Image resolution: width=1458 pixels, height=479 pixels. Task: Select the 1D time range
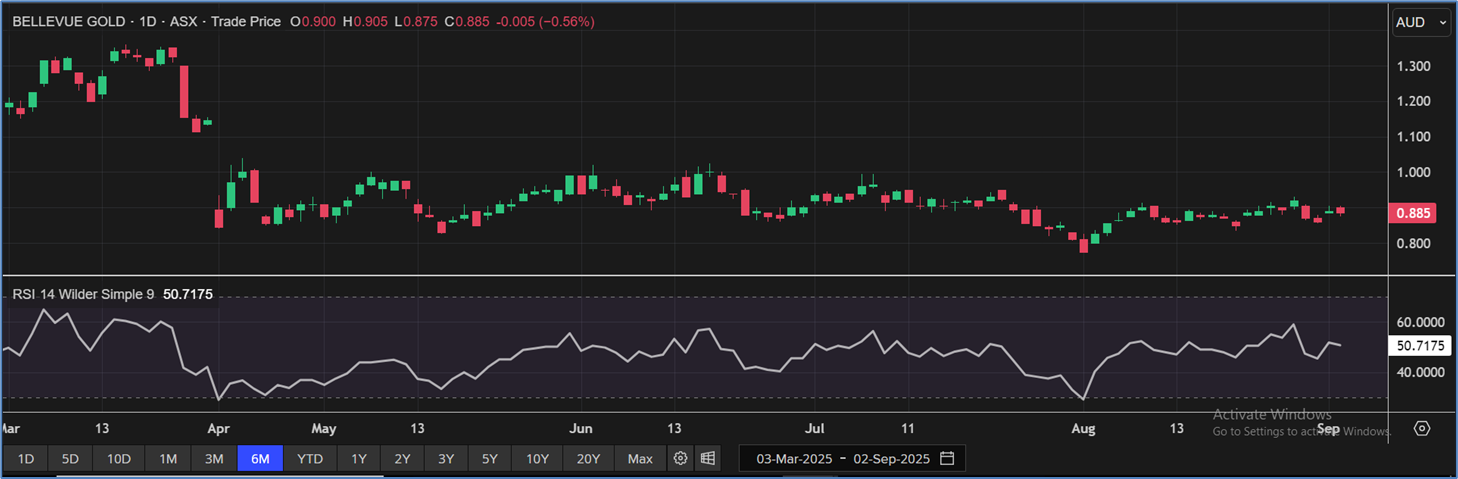pyautogui.click(x=26, y=459)
